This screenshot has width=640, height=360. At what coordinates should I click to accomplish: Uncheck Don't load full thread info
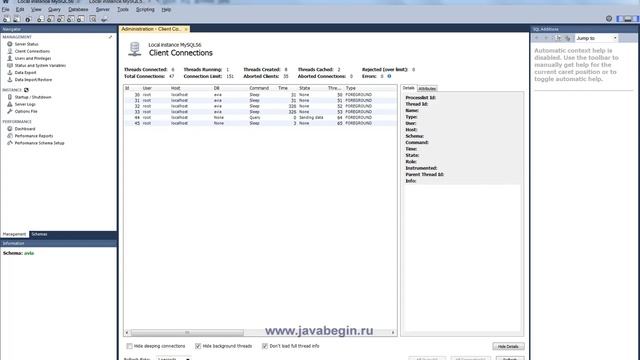coord(265,346)
